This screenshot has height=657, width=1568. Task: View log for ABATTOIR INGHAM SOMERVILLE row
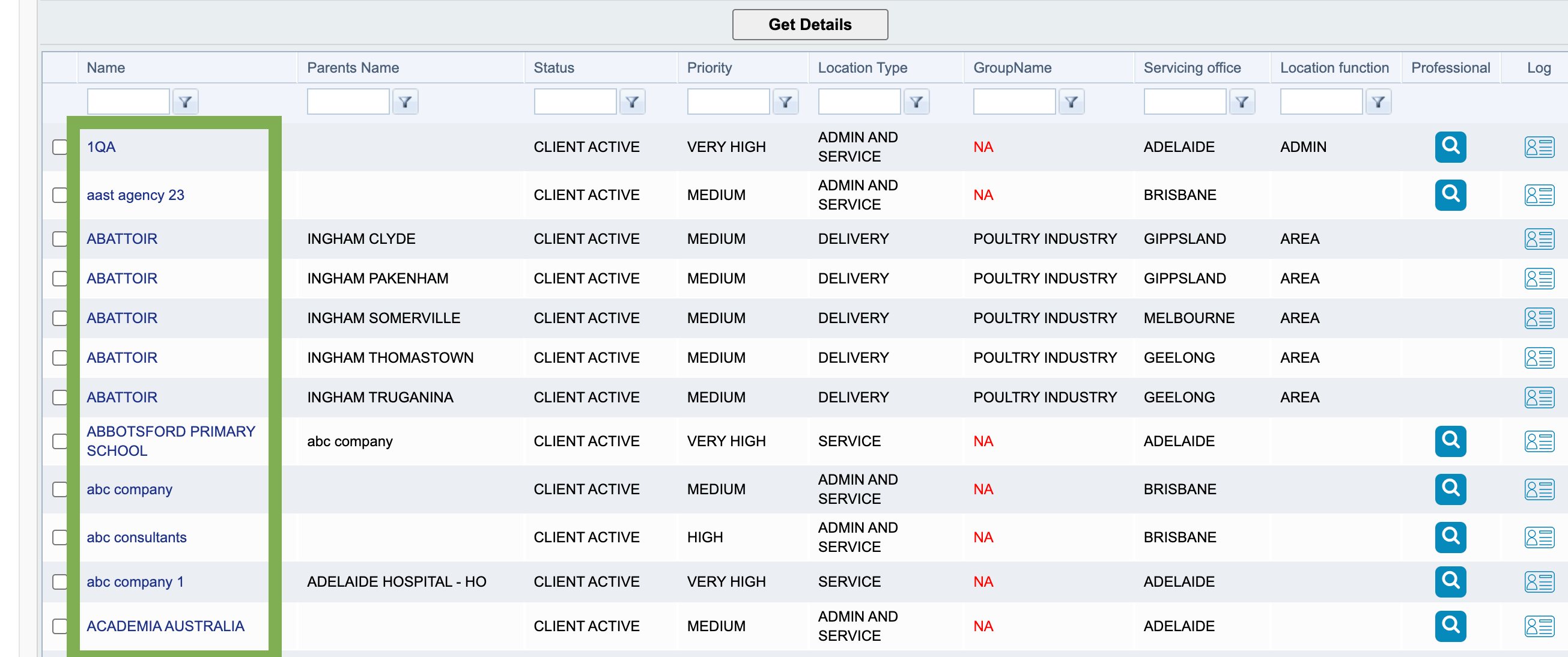pyautogui.click(x=1539, y=318)
